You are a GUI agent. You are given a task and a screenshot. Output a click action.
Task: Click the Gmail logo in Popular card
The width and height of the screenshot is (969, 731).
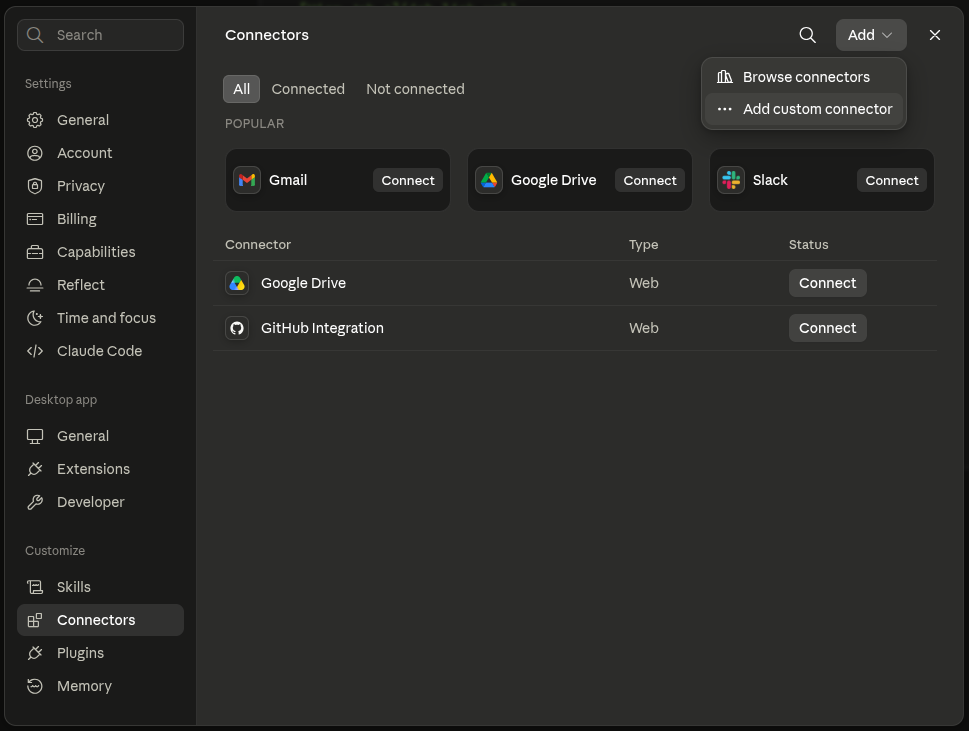point(247,180)
